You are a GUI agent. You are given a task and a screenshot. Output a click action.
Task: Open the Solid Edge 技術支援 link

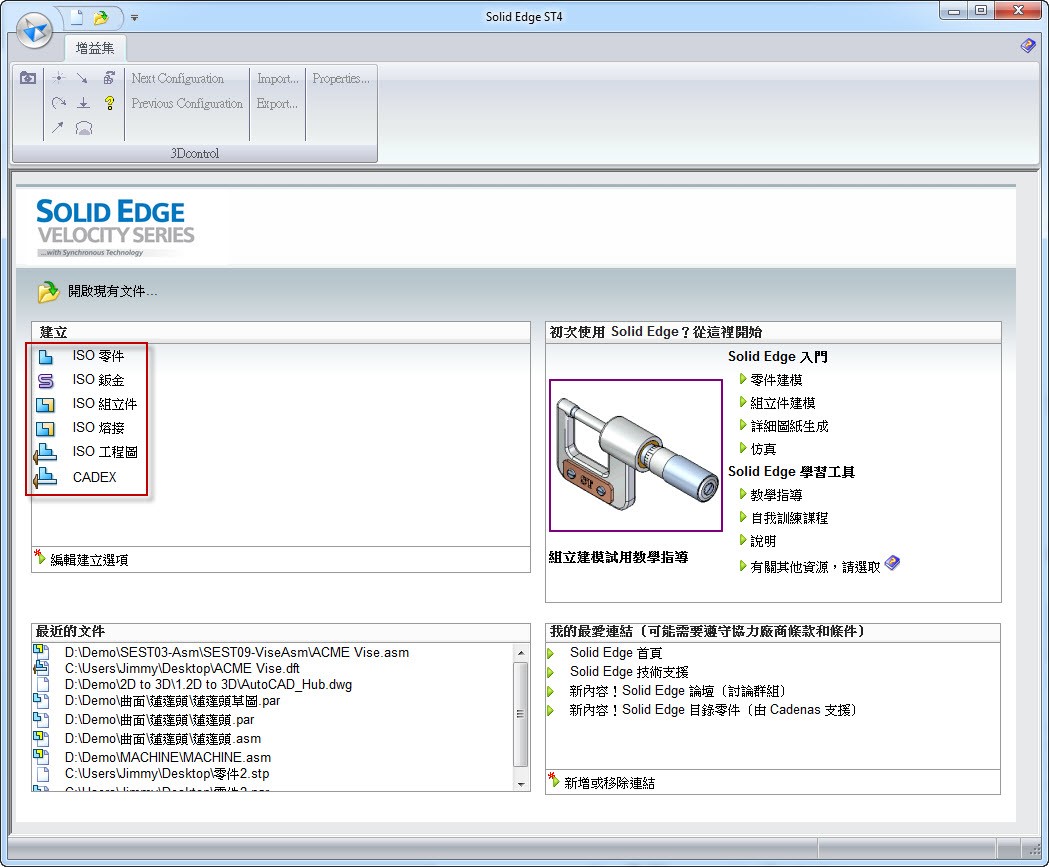629,672
